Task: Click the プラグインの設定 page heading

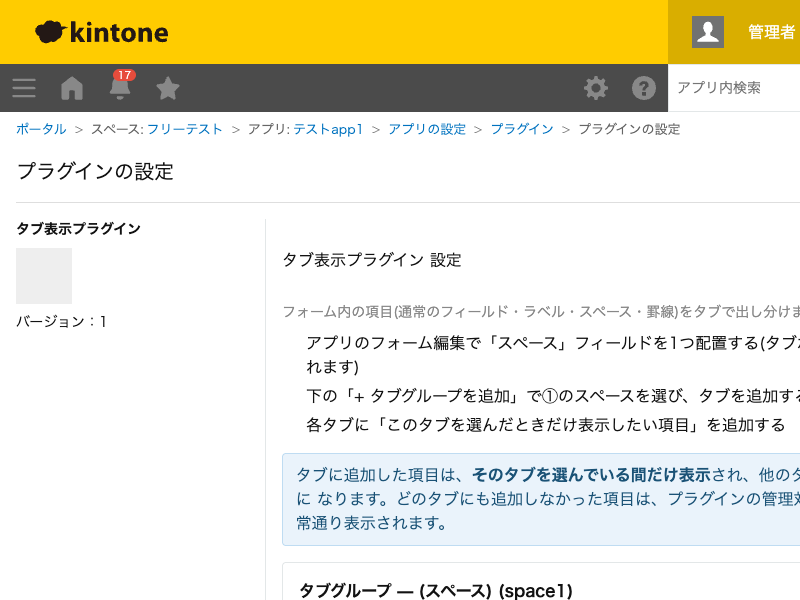Action: 95,171
